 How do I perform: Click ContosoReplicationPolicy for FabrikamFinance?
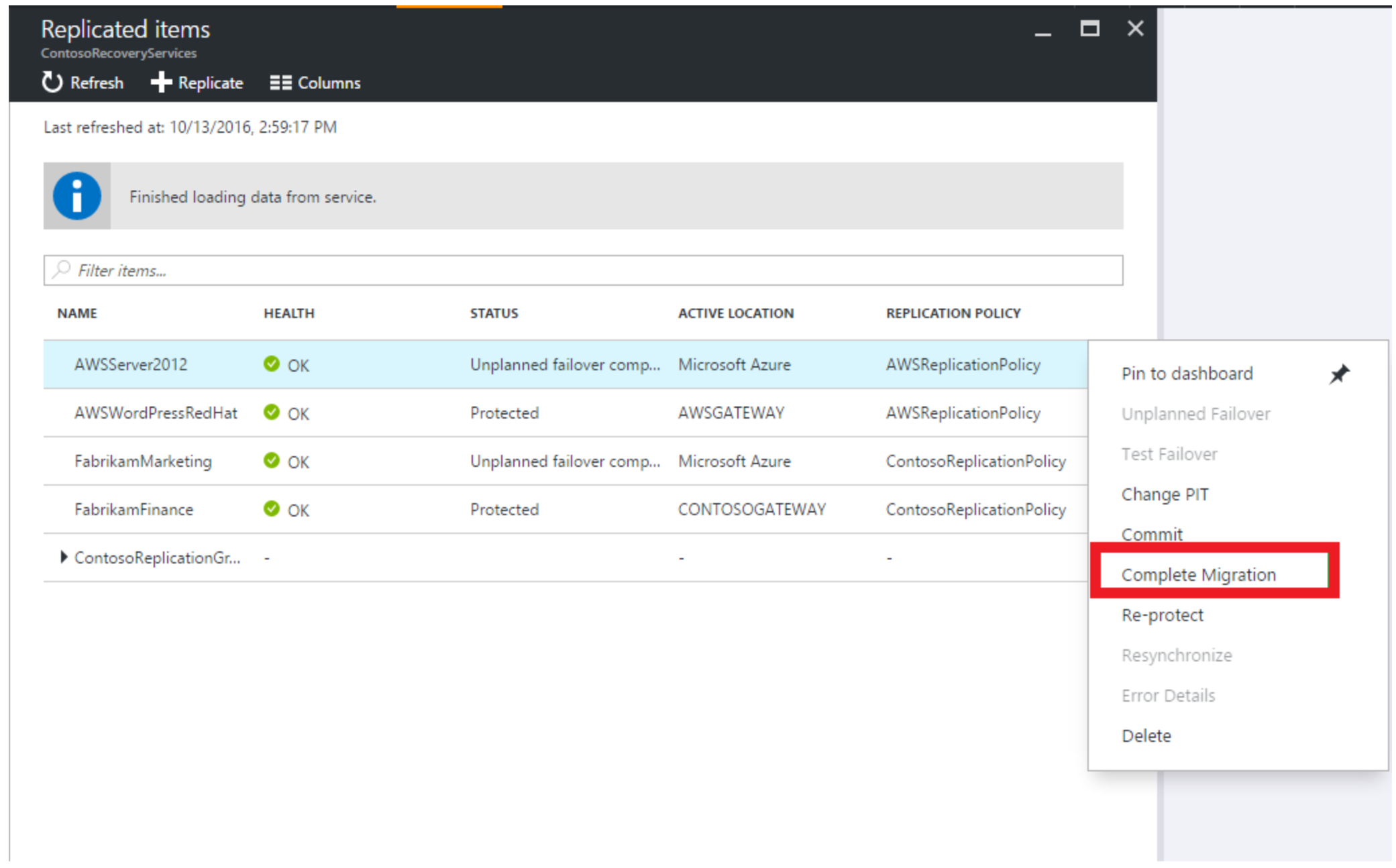click(976, 509)
